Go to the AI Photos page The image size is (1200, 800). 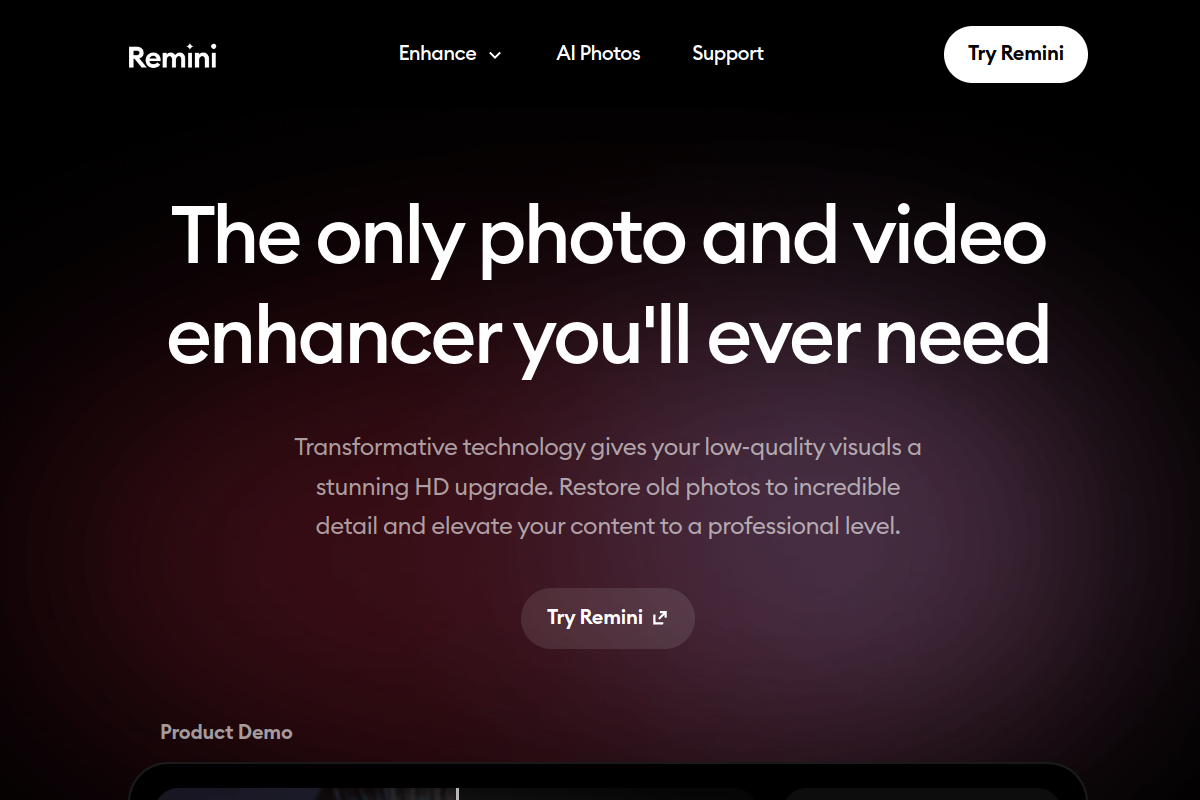tap(598, 54)
